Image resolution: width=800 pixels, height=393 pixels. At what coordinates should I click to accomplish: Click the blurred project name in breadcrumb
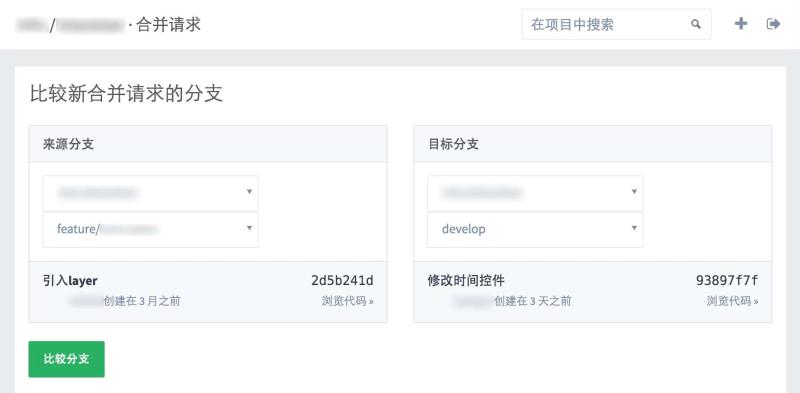click(90, 25)
